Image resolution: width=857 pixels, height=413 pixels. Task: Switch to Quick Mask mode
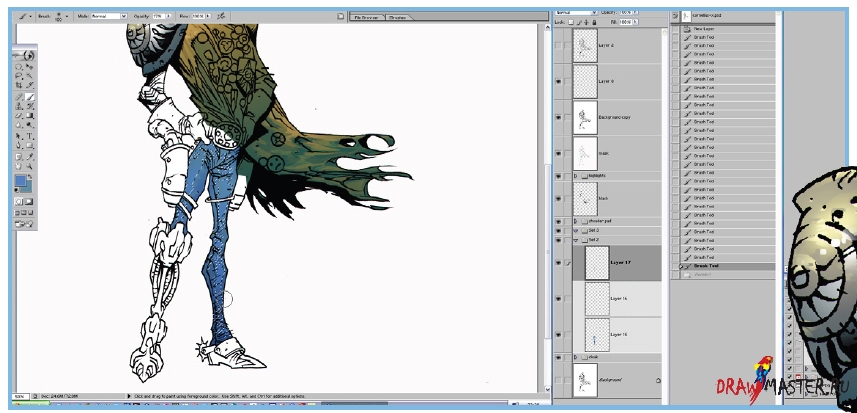[x=30, y=202]
